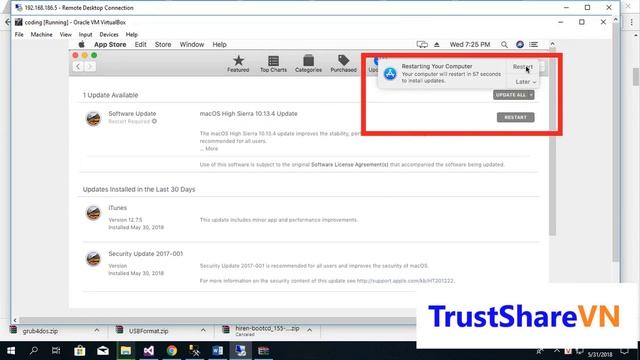Open Microsoft Word from taskbar
Image resolution: width=640 pixels, height=360 pixels.
tap(218, 351)
